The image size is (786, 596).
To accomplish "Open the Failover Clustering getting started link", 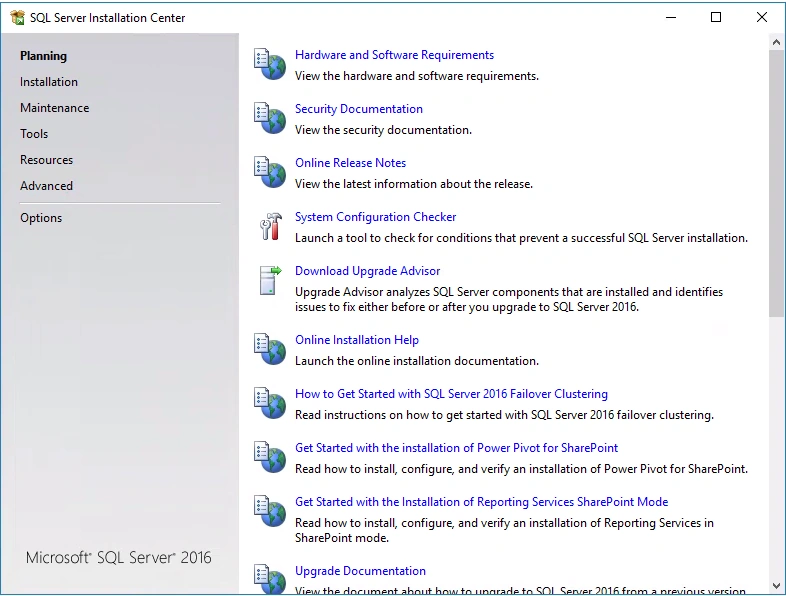I will click(451, 394).
